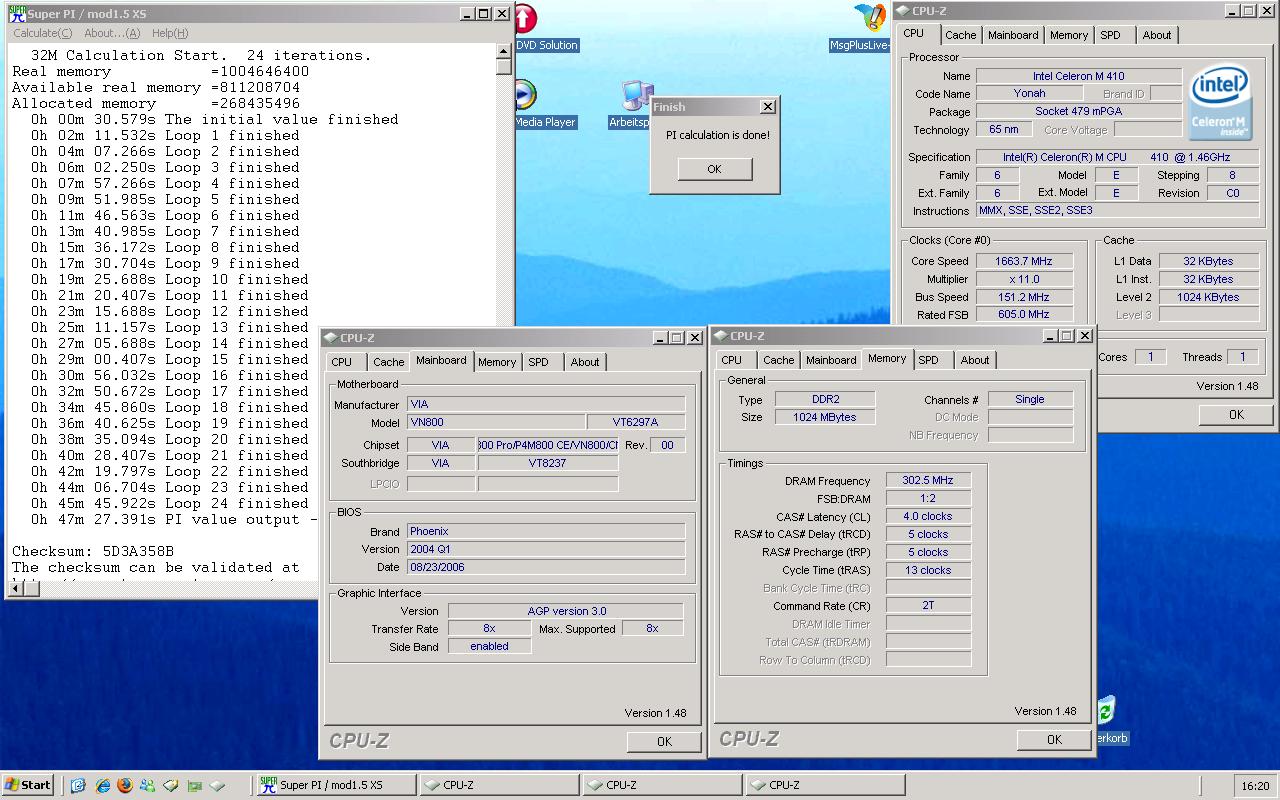Click the Code Name field Yonah
Image resolution: width=1280 pixels, height=800 pixels.
[1029, 94]
